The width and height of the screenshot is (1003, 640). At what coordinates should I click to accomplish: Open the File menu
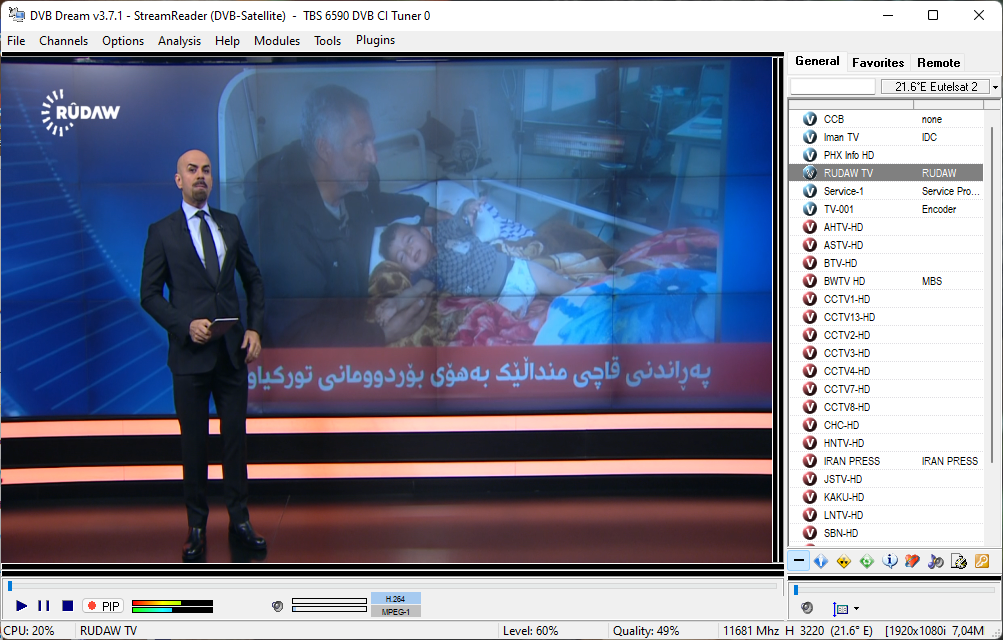coord(16,41)
